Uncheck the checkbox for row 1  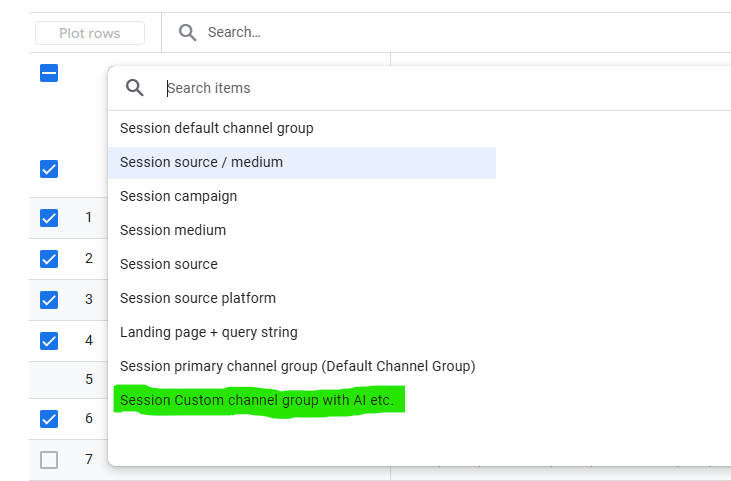[x=49, y=218]
